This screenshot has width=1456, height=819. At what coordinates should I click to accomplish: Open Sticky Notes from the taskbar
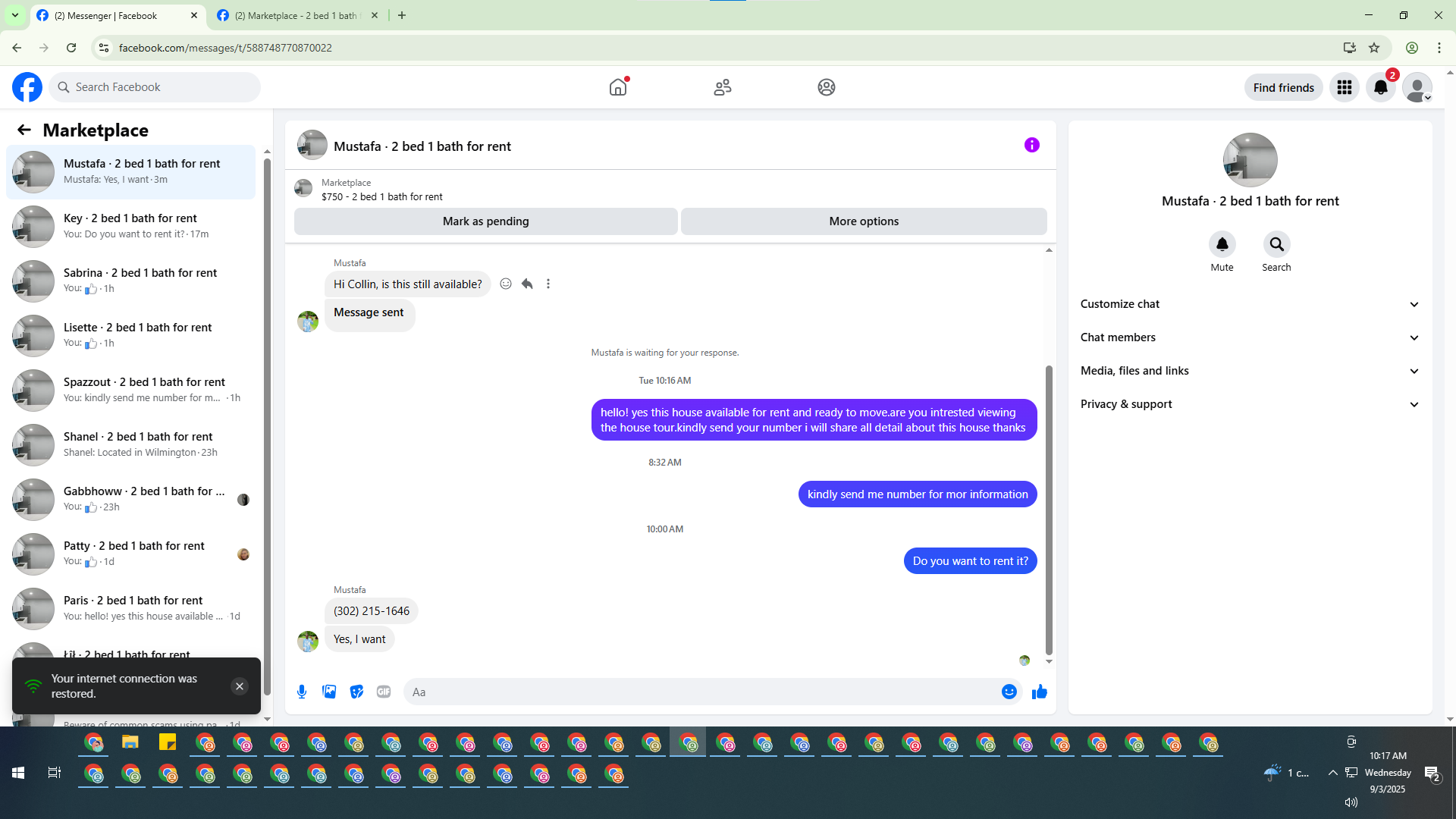click(x=168, y=742)
